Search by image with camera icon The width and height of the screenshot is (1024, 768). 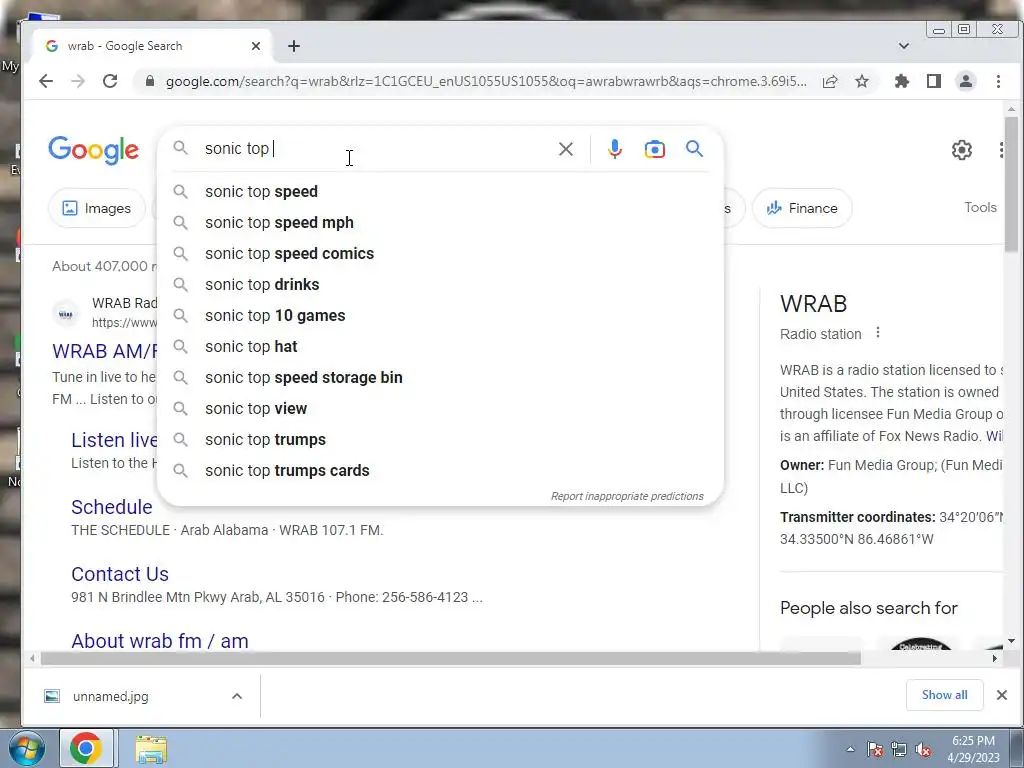click(654, 149)
